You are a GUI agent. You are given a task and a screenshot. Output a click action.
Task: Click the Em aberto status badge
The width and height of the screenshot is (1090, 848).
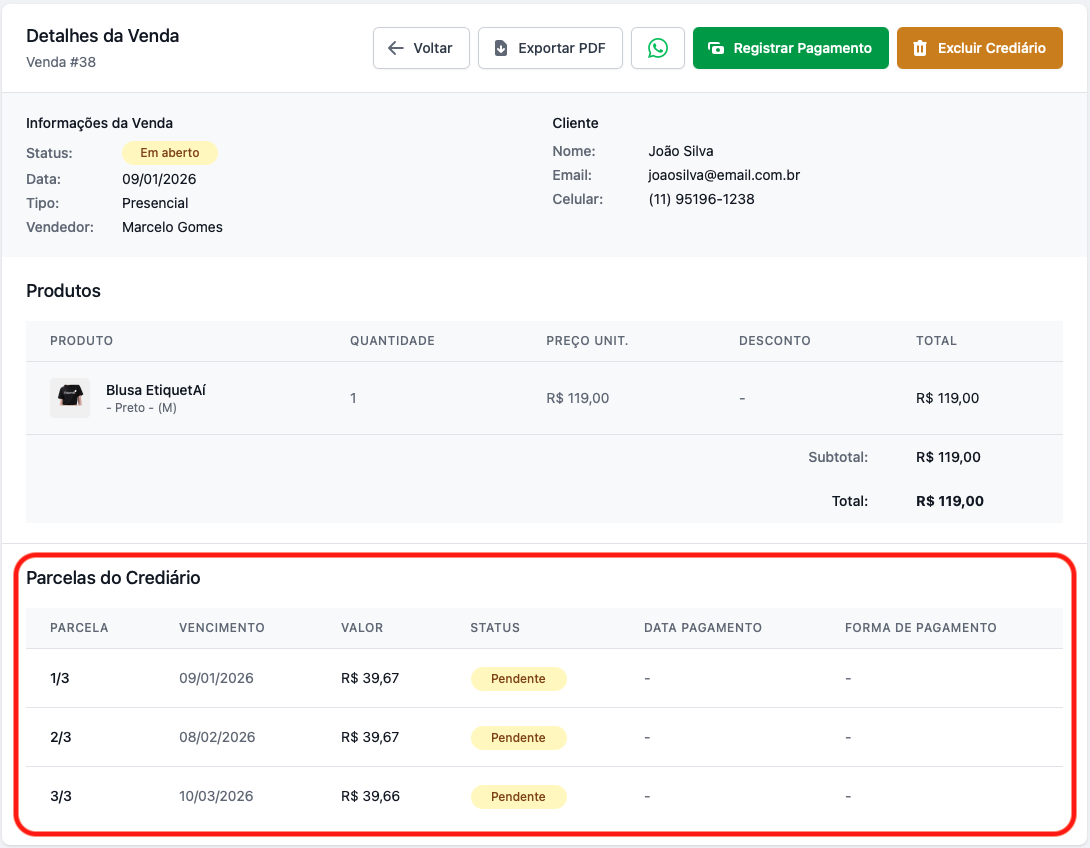[169, 153]
